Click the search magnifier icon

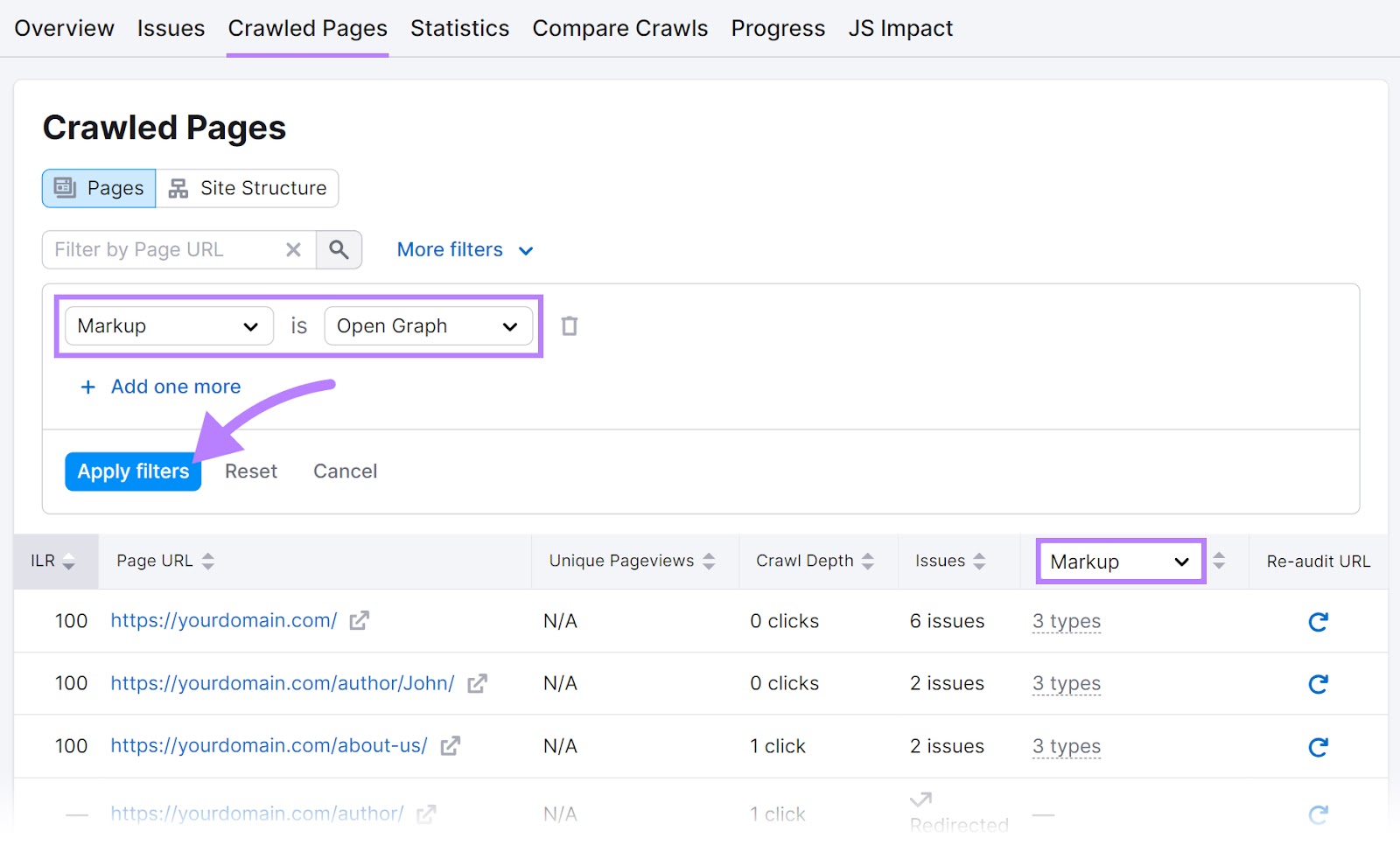(339, 249)
